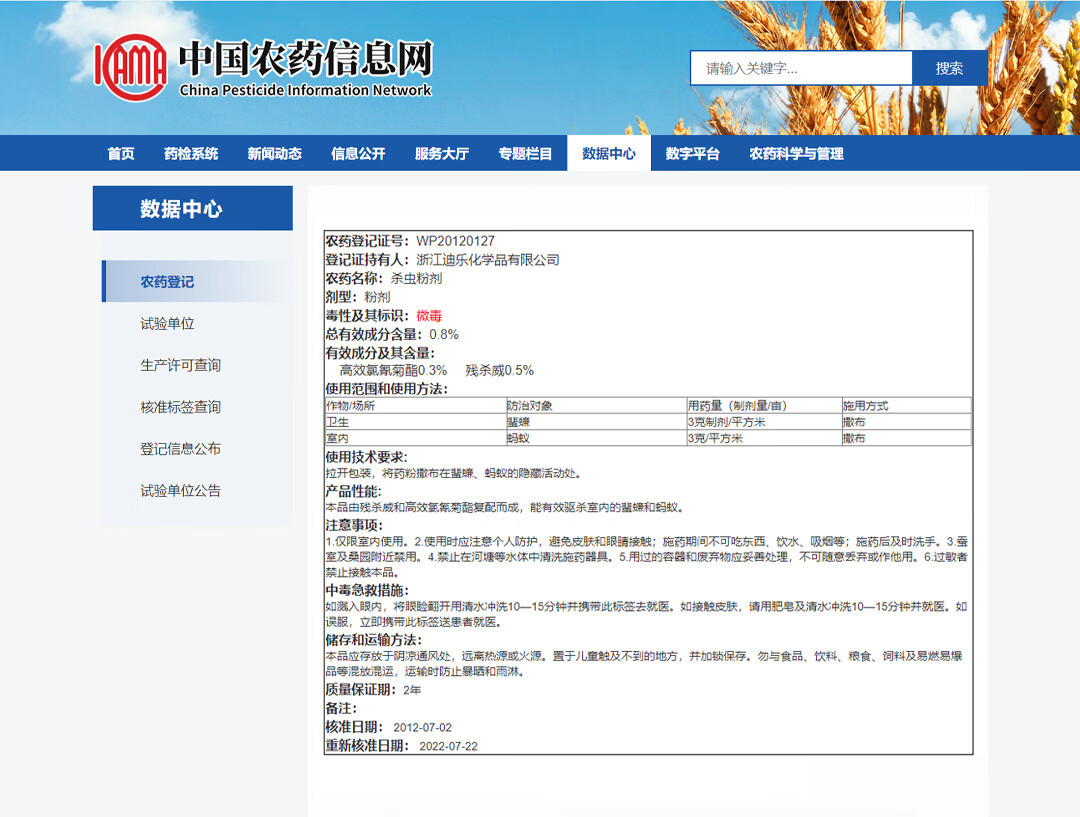Select 信息公开 in the navigation bar
Screen dimensions: 1080x817
(x=358, y=153)
